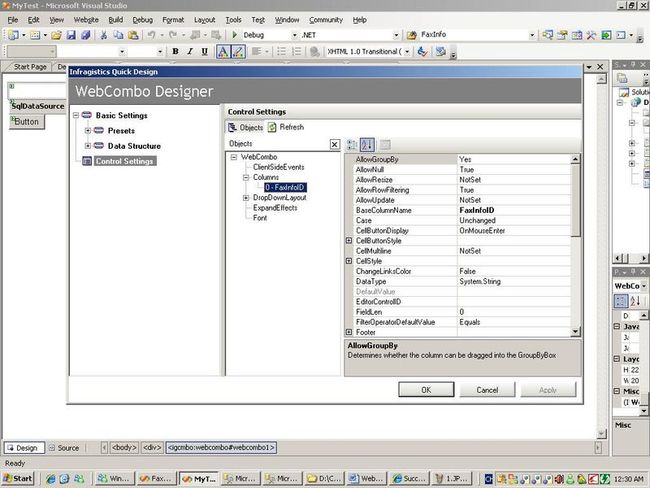Click the Foreground Color A icon

click(x=223, y=52)
